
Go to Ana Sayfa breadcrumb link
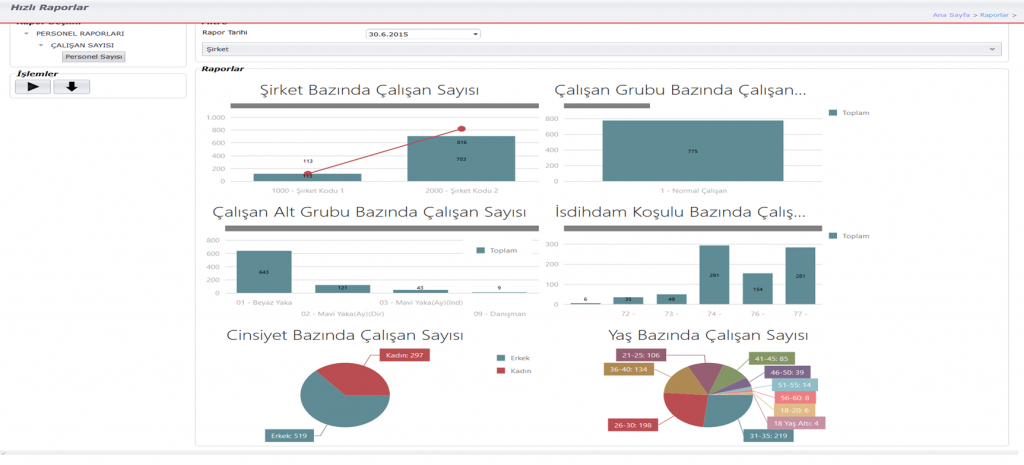951,15
